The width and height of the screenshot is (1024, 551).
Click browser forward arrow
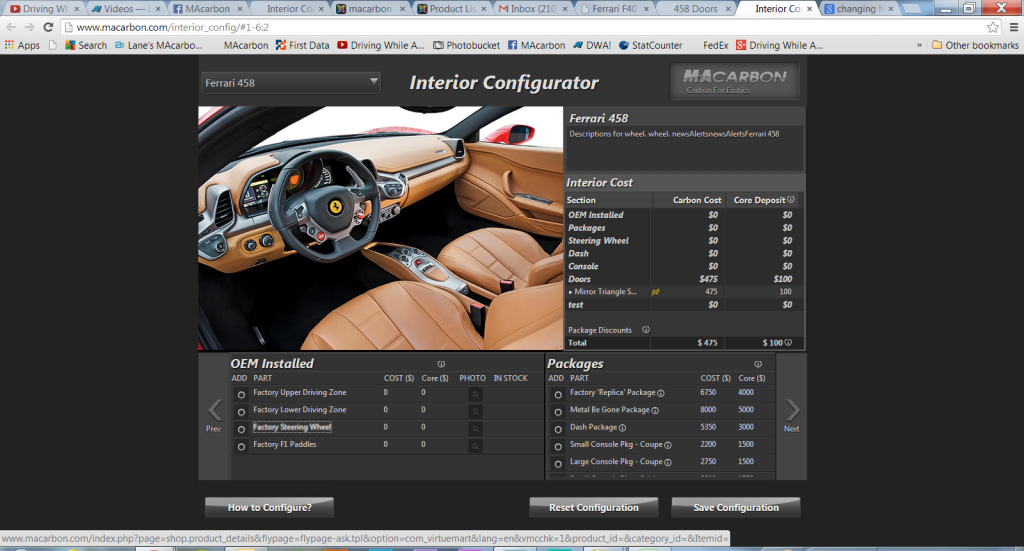pos(29,27)
